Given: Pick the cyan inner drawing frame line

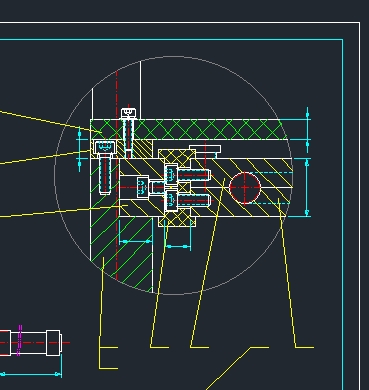Looking at the screenshot, I should pyautogui.click(x=343, y=213).
